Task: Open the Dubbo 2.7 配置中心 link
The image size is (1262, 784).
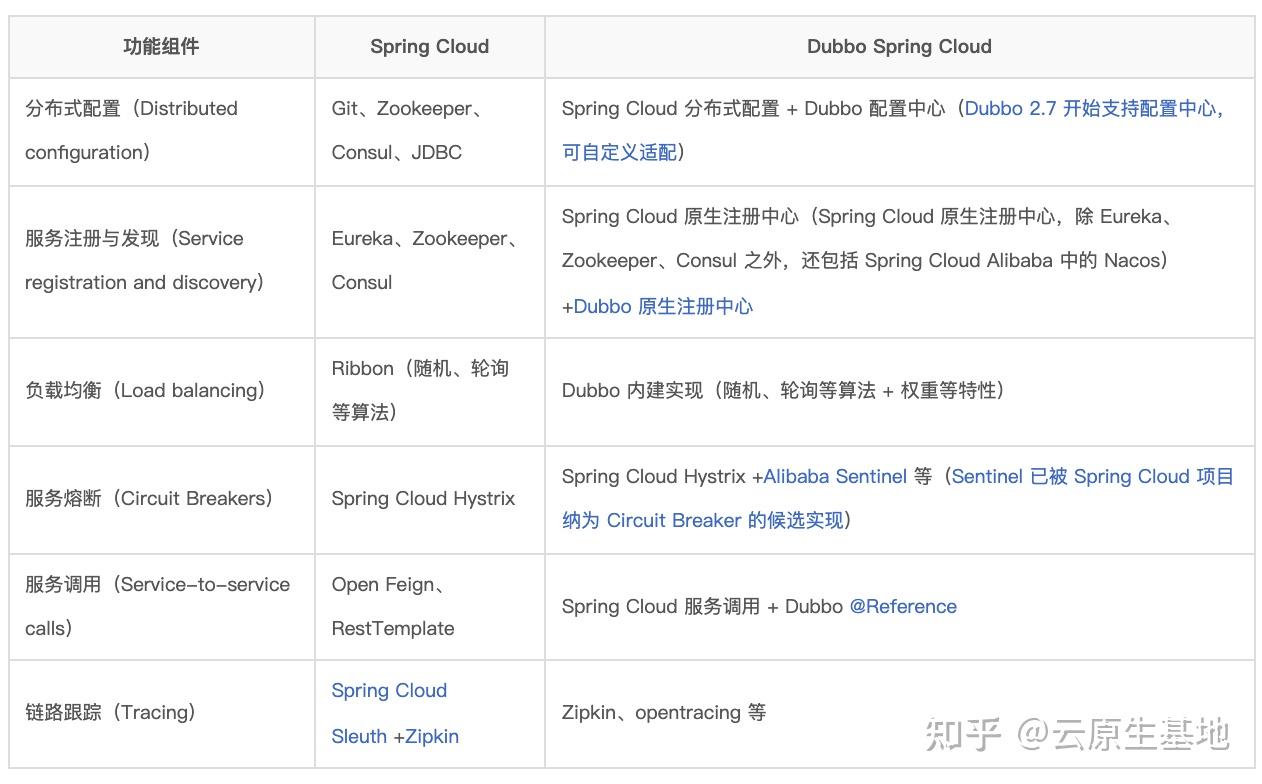Action: [x=893, y=130]
